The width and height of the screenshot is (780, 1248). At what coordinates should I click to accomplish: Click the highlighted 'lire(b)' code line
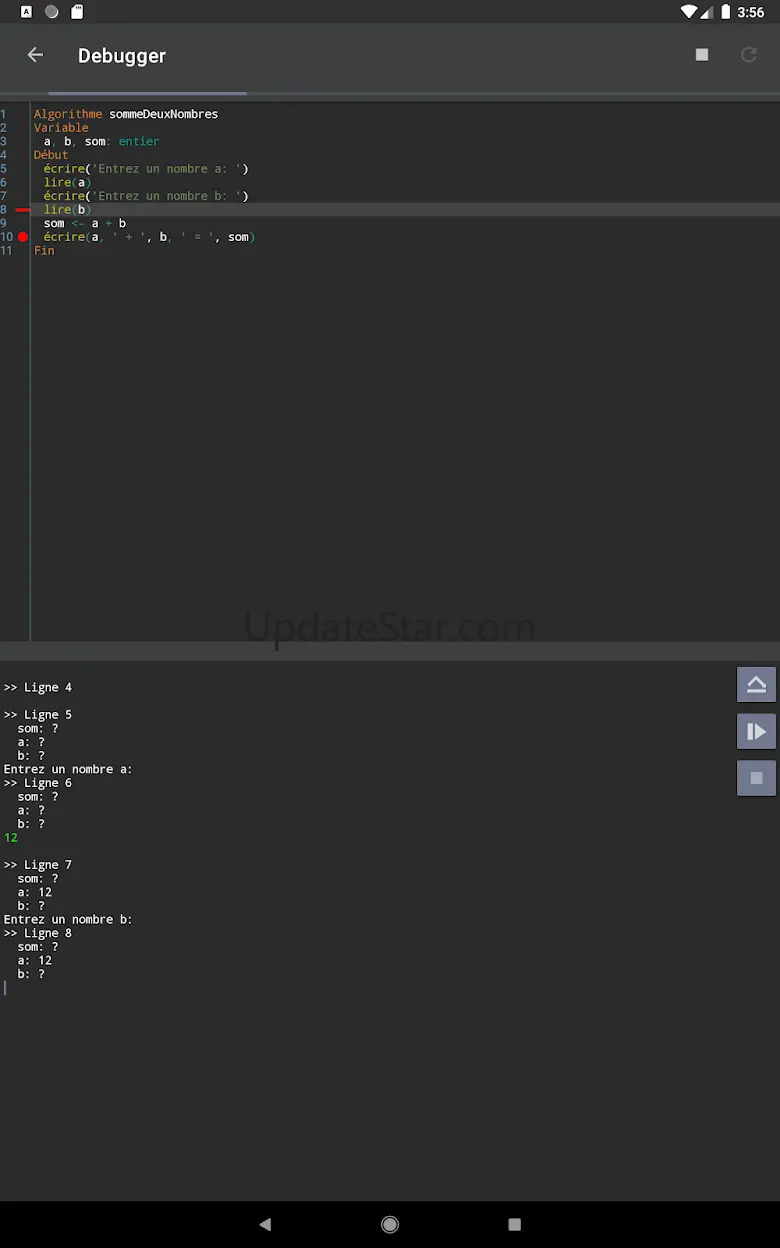pyautogui.click(x=68, y=210)
